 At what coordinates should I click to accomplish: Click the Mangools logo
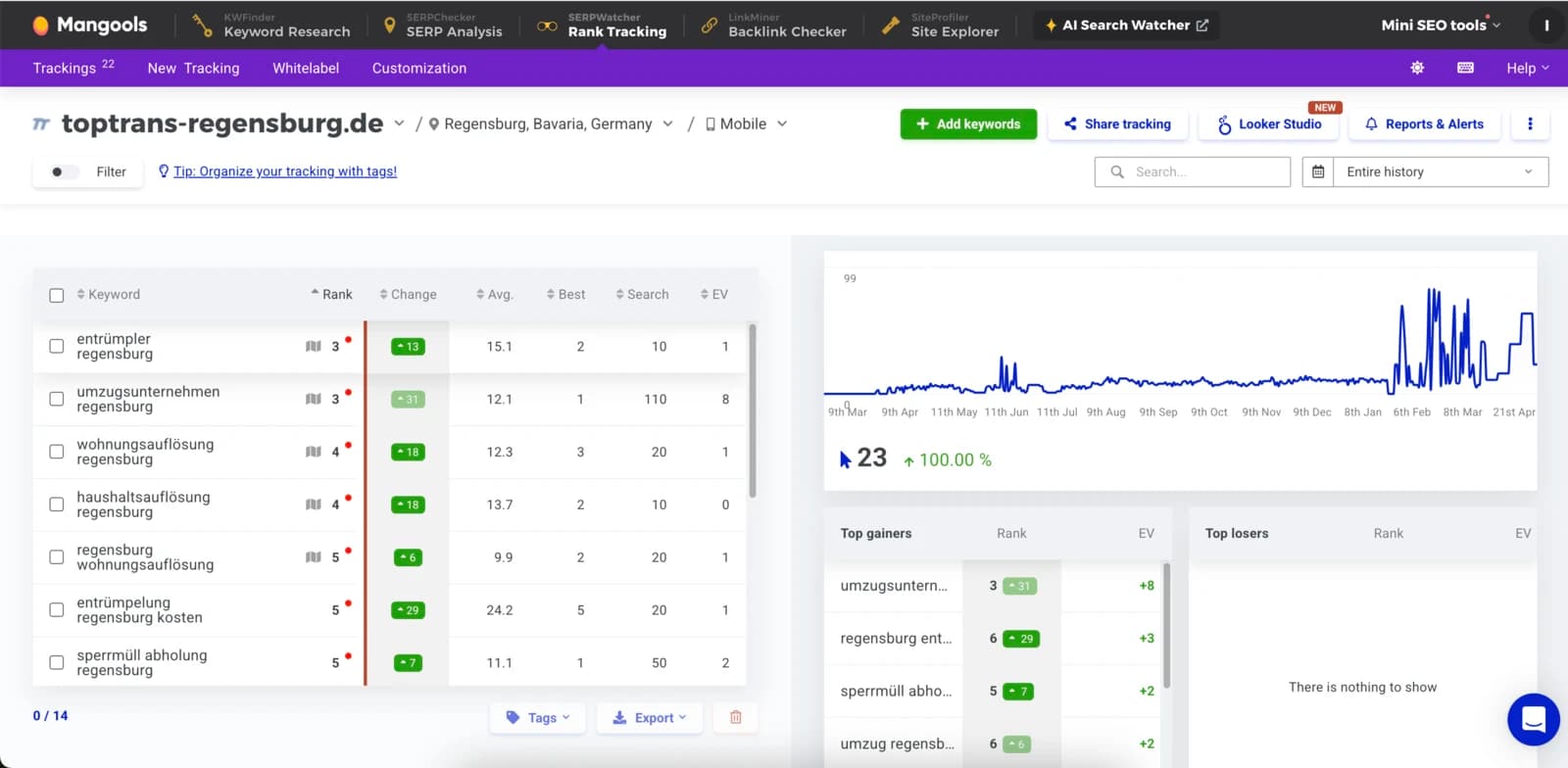point(89,24)
